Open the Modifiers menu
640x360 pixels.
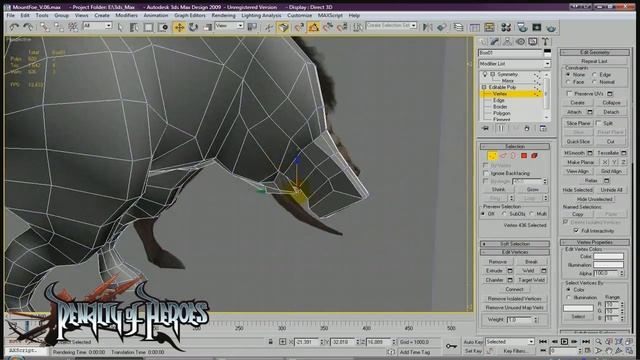pyautogui.click(x=126, y=16)
